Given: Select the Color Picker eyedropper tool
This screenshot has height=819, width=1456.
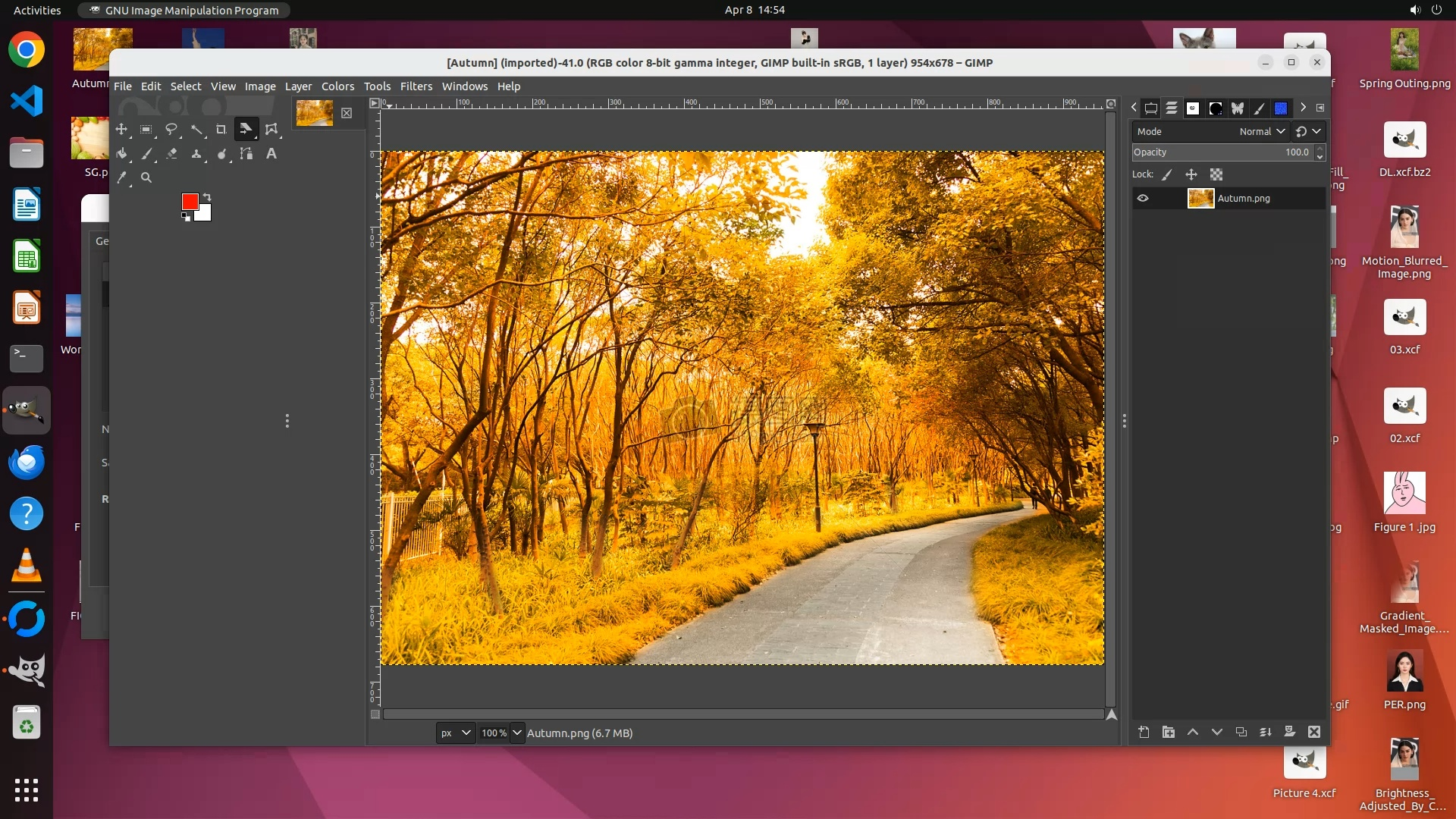Looking at the screenshot, I should point(122,177).
